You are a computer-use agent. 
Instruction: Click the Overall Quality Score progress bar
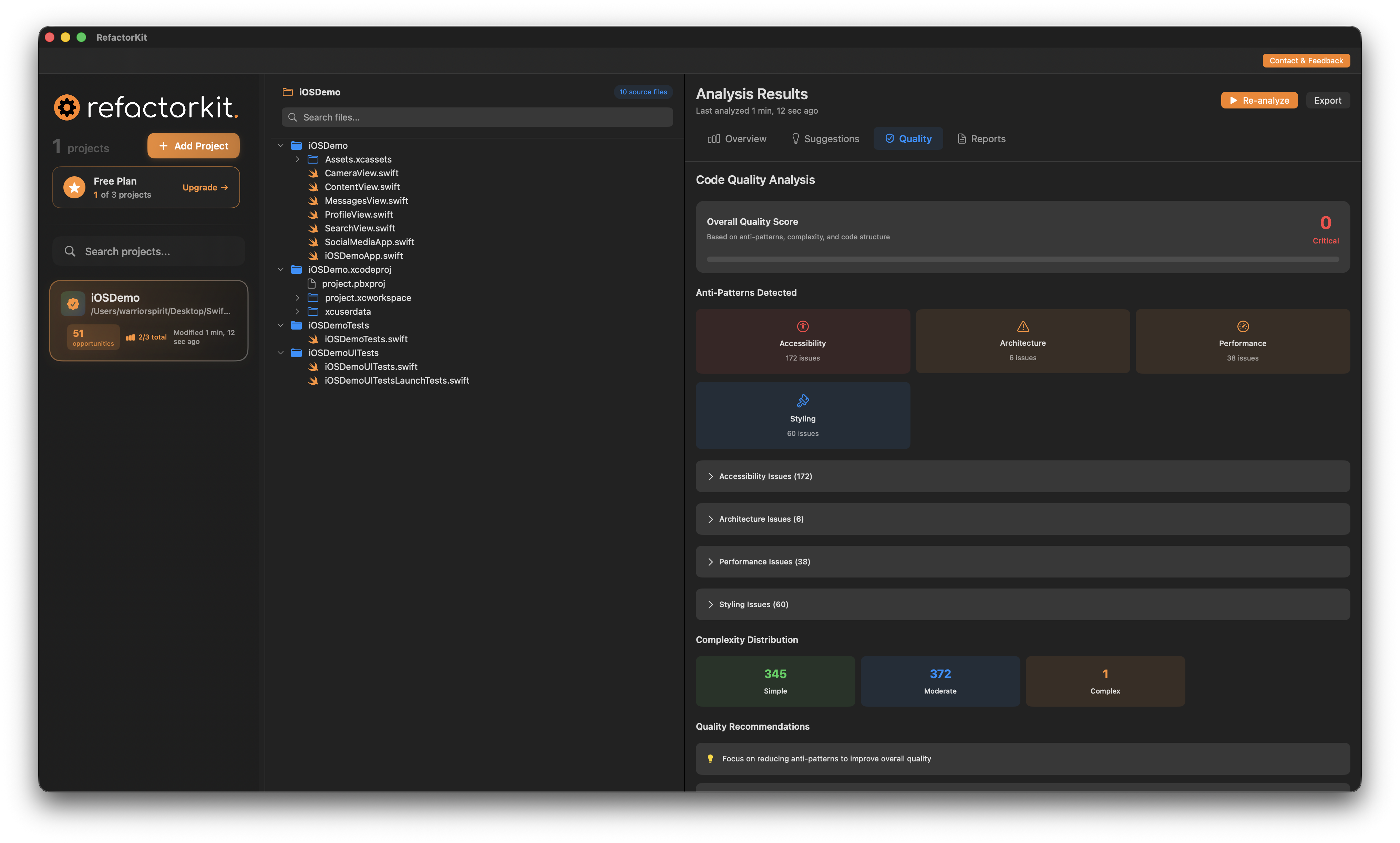(x=1022, y=259)
